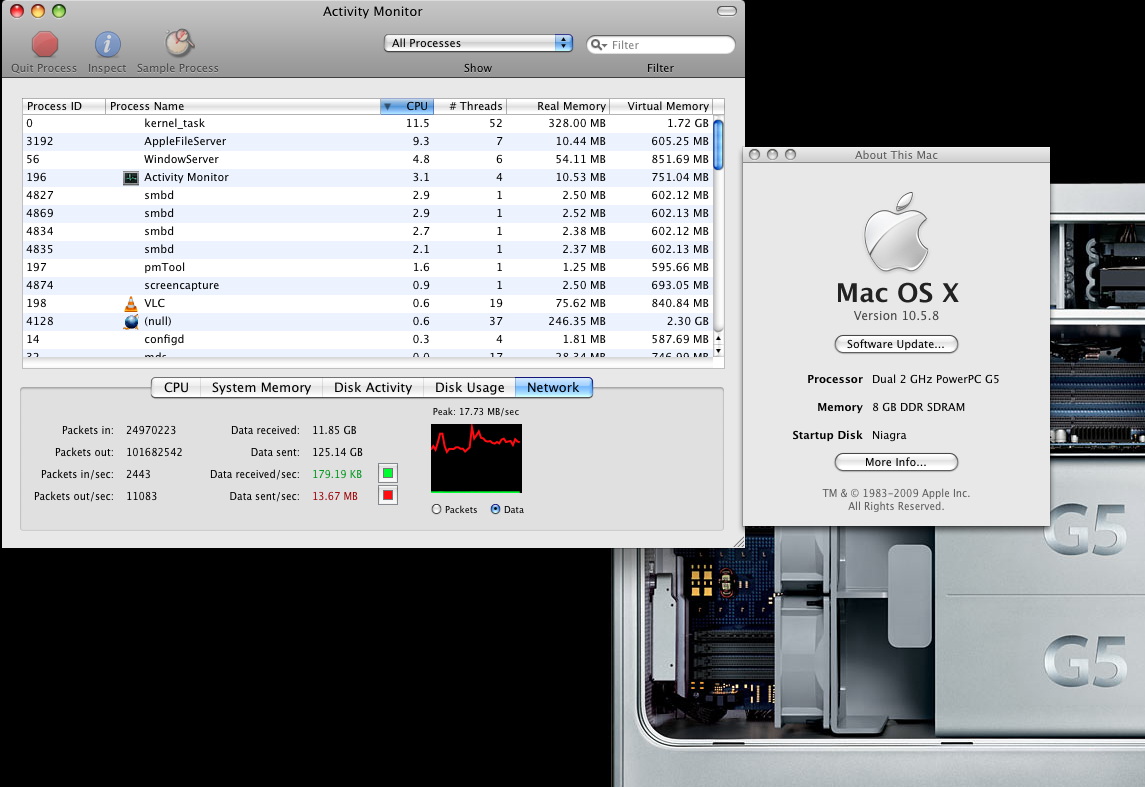Switch to the System Memory tab
Screen dimensions: 1145x787
pyautogui.click(x=261, y=388)
